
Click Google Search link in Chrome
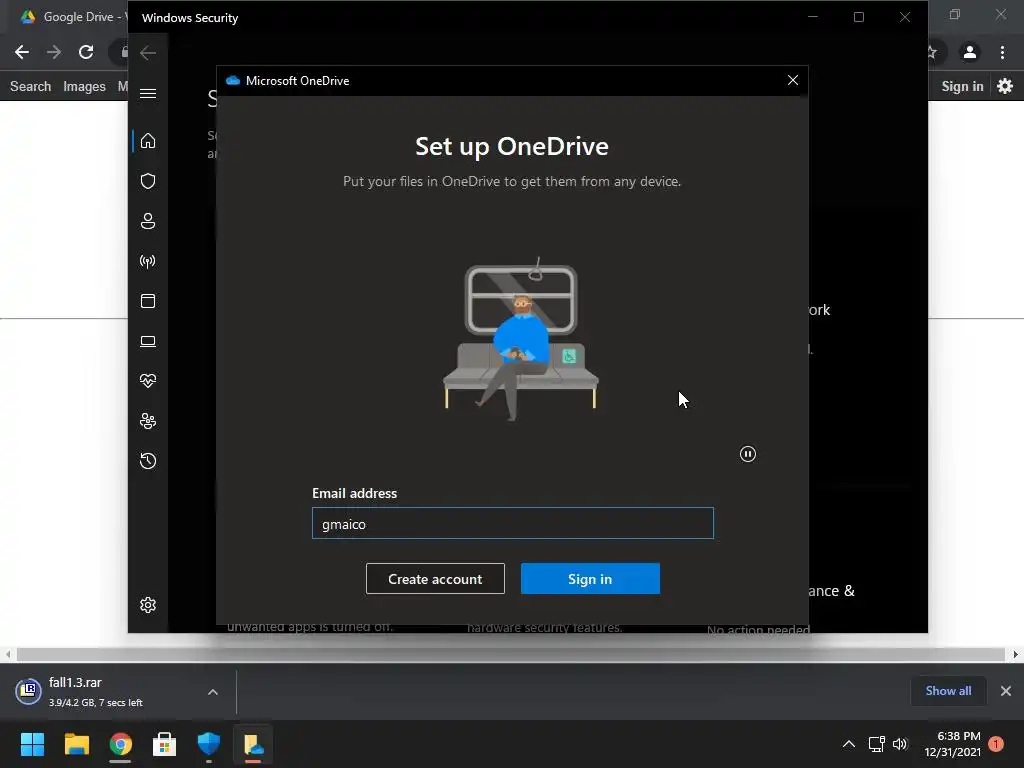(31, 86)
